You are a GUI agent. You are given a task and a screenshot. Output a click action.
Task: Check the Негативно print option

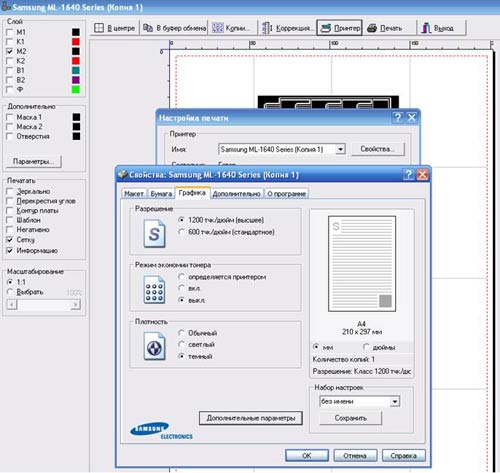click(x=10, y=230)
